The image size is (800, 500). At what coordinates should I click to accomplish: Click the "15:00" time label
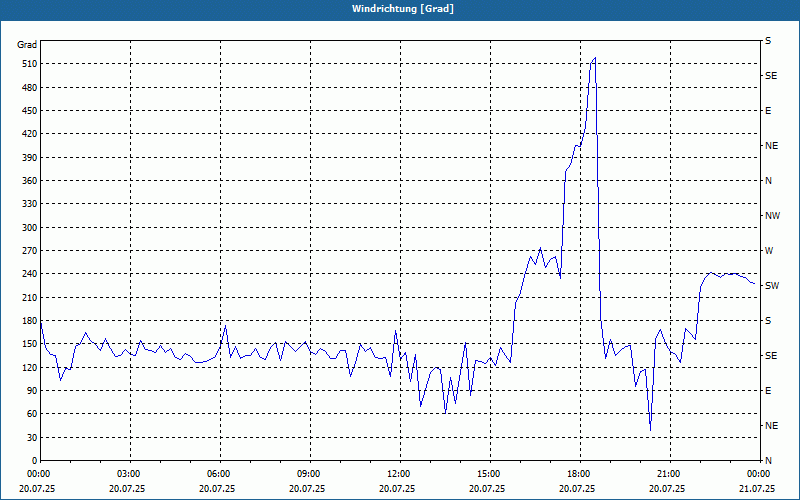tap(490, 474)
